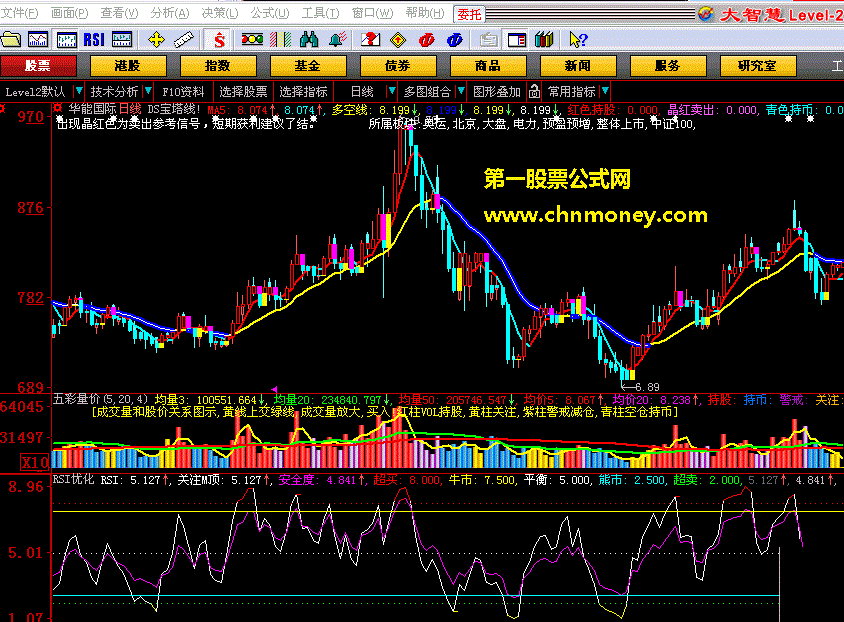This screenshot has width=844, height=622.
Task: Click the red dollar sign toolbar icon
Action: pyautogui.click(x=219, y=40)
